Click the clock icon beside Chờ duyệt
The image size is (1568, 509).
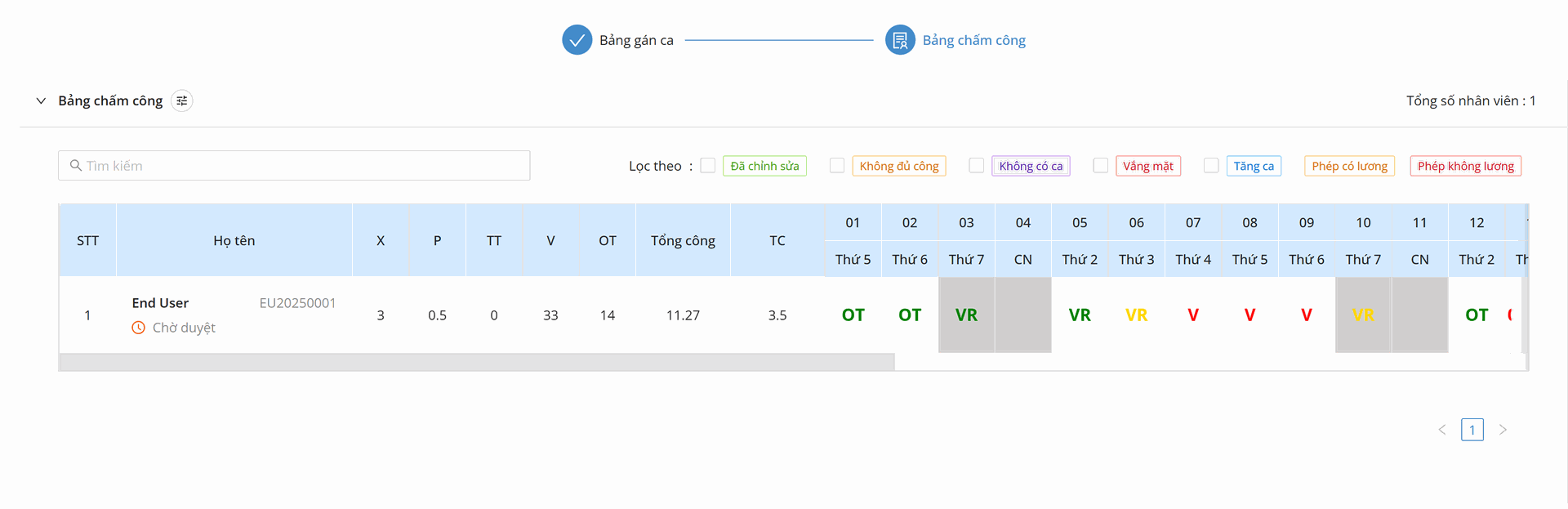click(x=139, y=328)
